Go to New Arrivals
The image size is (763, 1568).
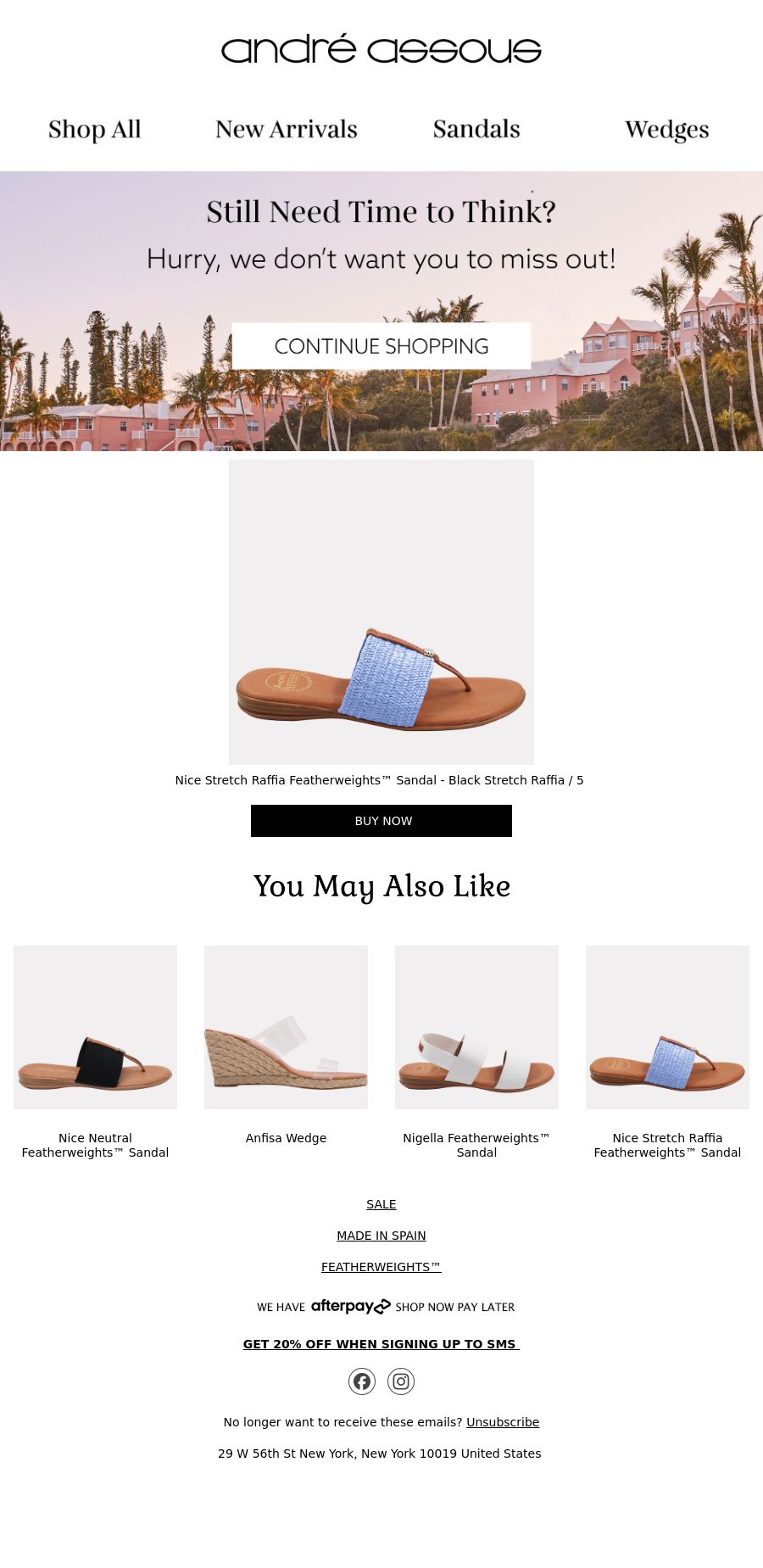(286, 130)
